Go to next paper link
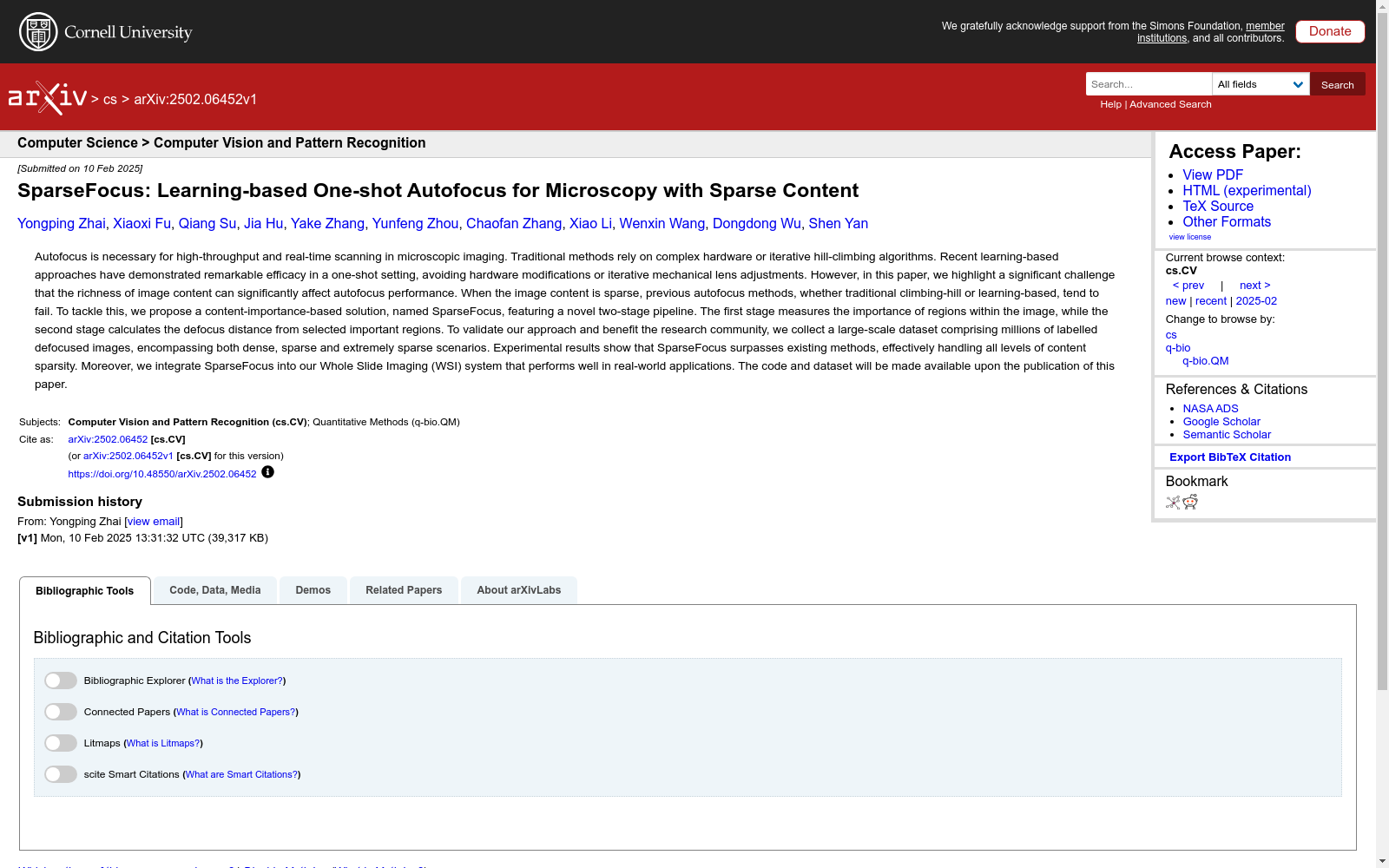1389x868 pixels. (x=1255, y=286)
